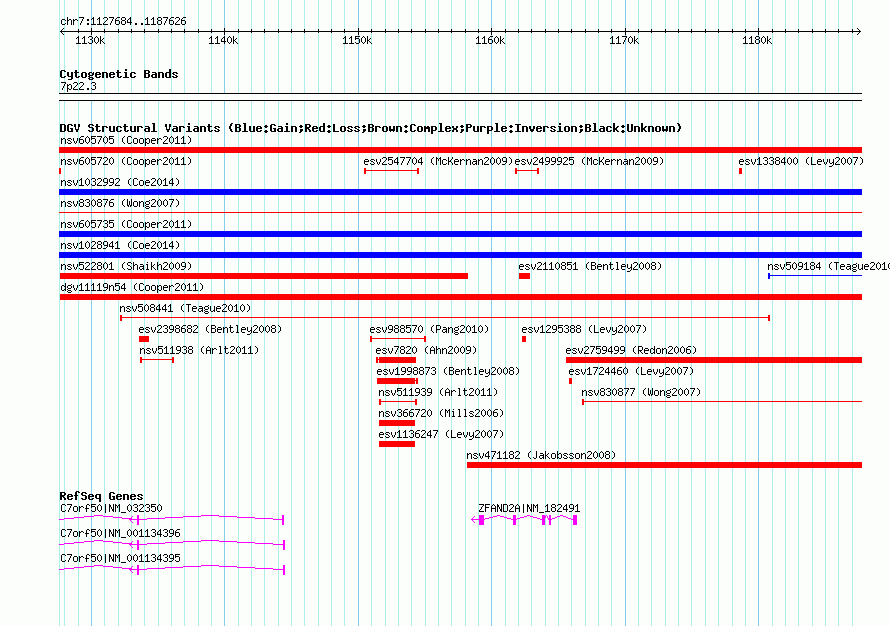The height and width of the screenshot is (626, 890).
Task: Open nsv1028941 (Coe2014) label
Action: pyautogui.click(x=120, y=245)
